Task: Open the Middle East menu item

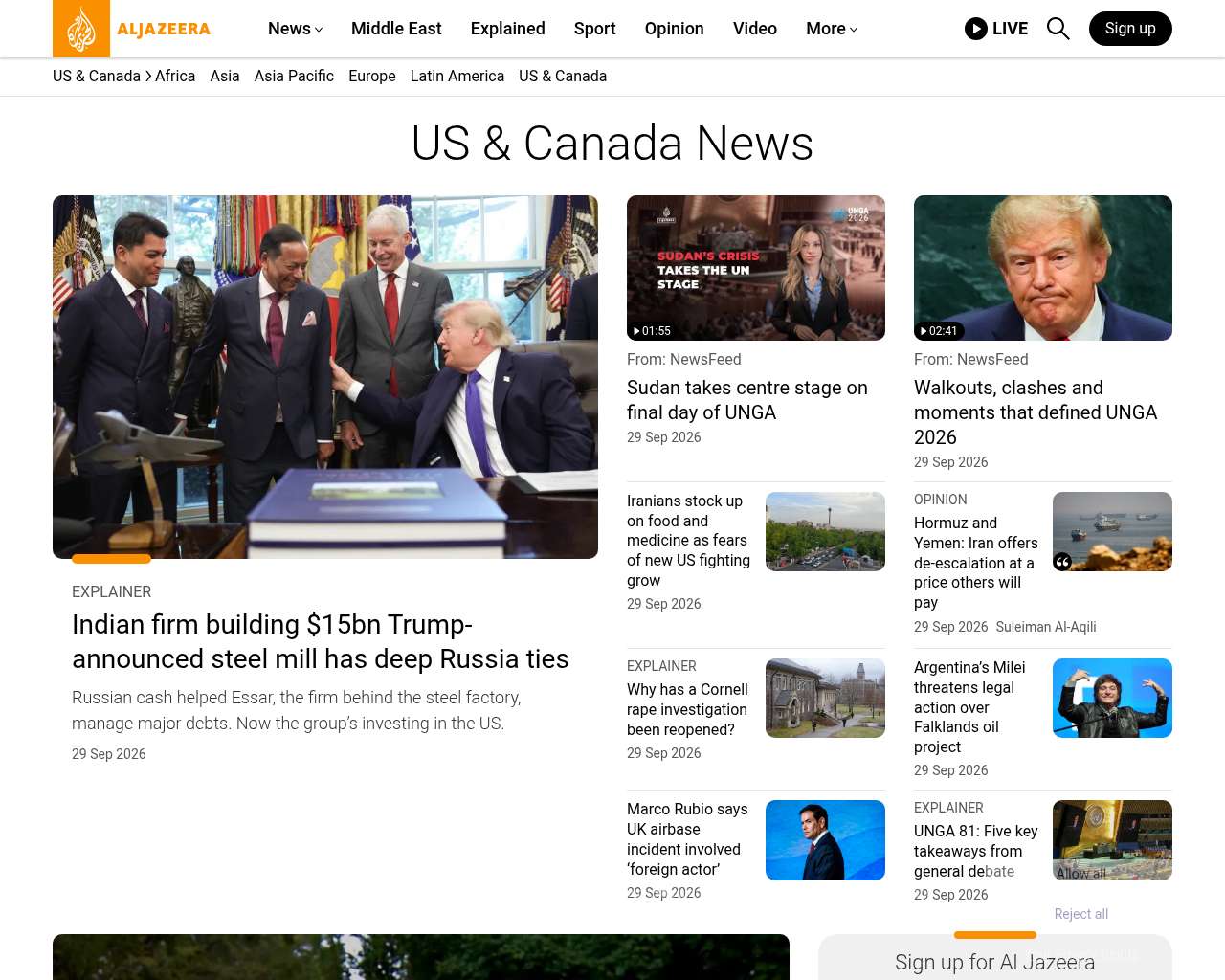Action: 396,29
